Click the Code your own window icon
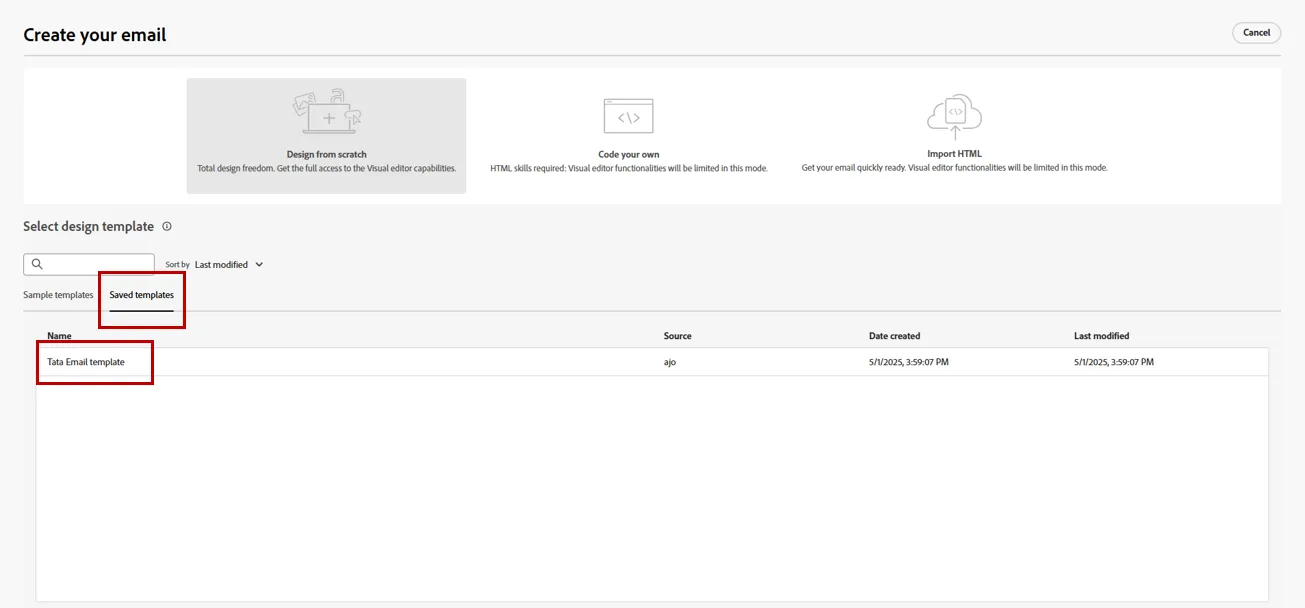 point(628,117)
